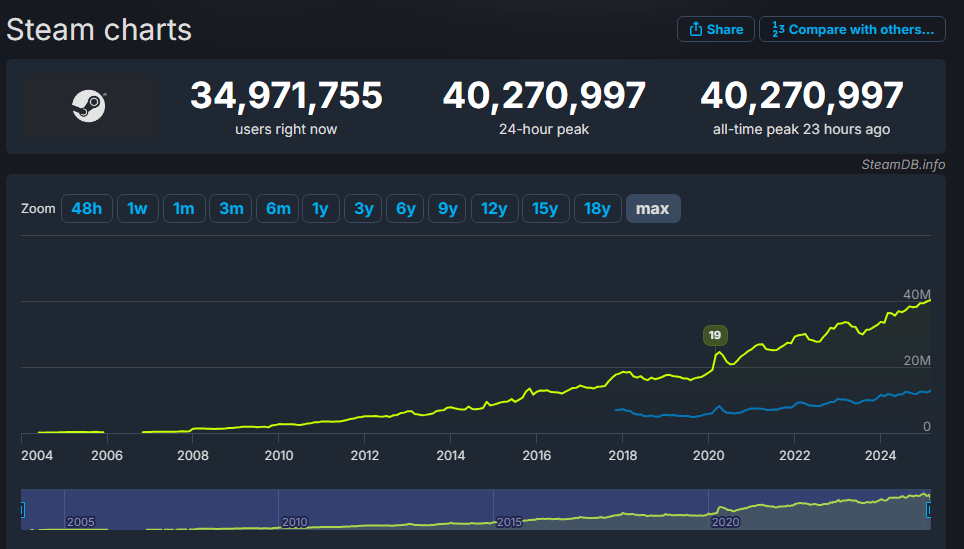Set zoom to 9y
This screenshot has height=549, width=964.
point(447,208)
